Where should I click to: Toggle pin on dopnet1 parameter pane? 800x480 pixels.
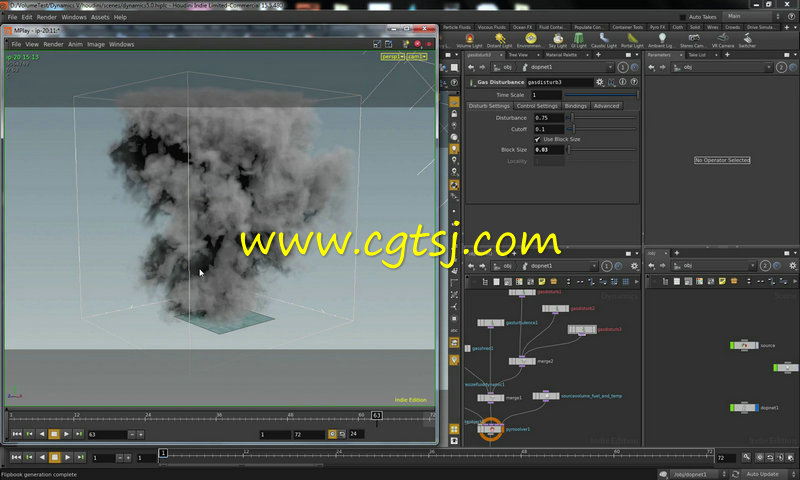click(634, 67)
